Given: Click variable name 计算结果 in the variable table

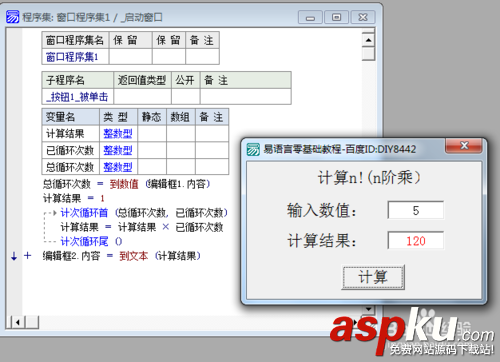Looking at the screenshot, I should coord(71,134).
